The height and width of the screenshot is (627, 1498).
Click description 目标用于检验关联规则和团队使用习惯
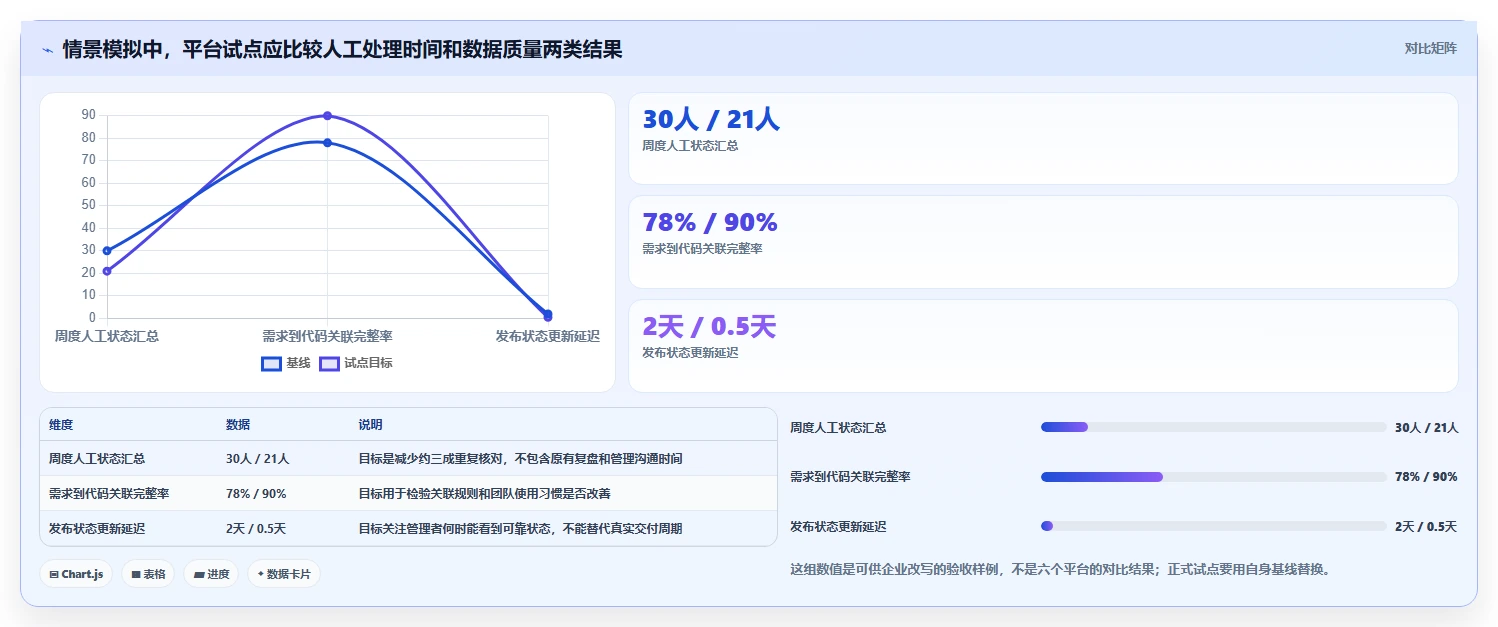[485, 494]
